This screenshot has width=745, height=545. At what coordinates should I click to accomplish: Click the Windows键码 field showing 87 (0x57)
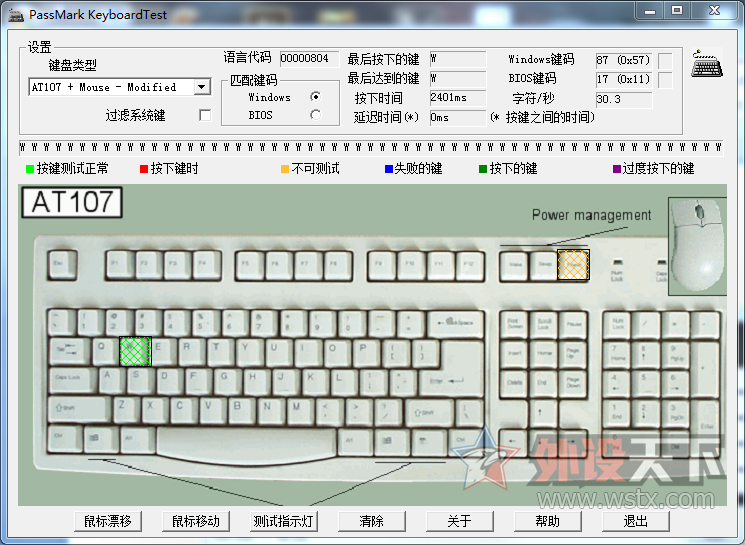click(x=623, y=60)
